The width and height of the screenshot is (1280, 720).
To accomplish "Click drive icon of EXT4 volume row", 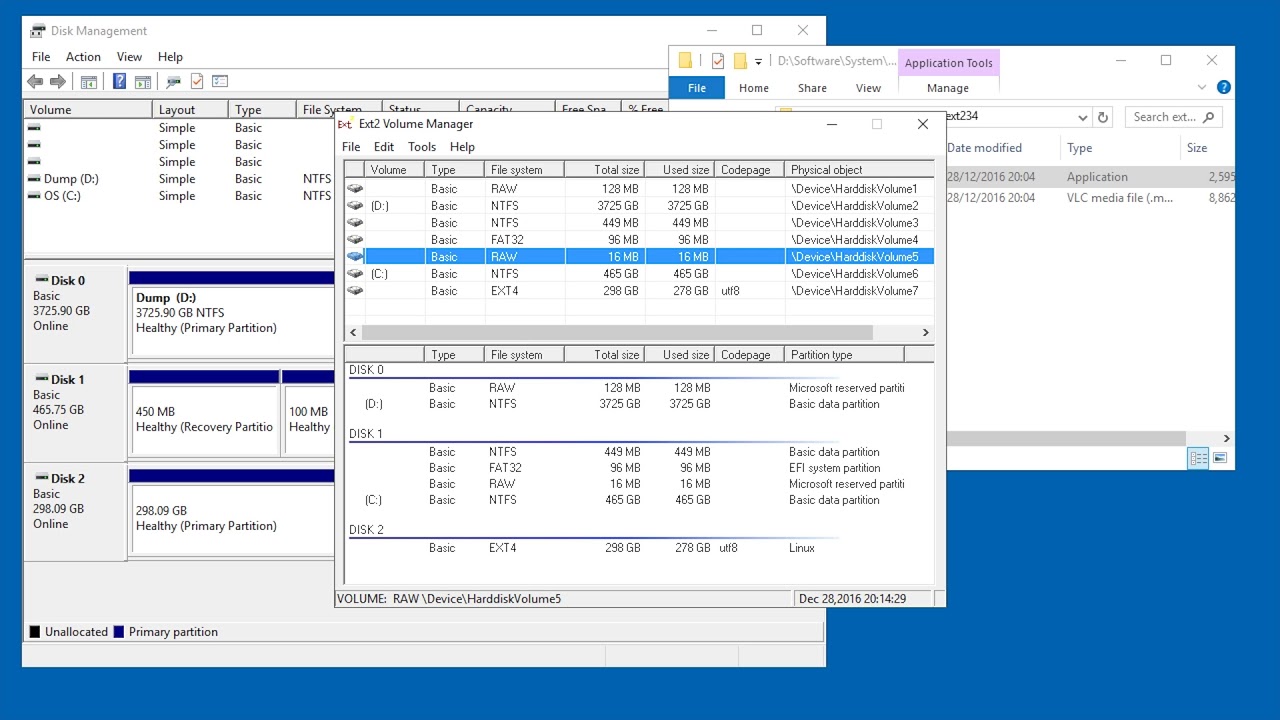I will (x=354, y=290).
